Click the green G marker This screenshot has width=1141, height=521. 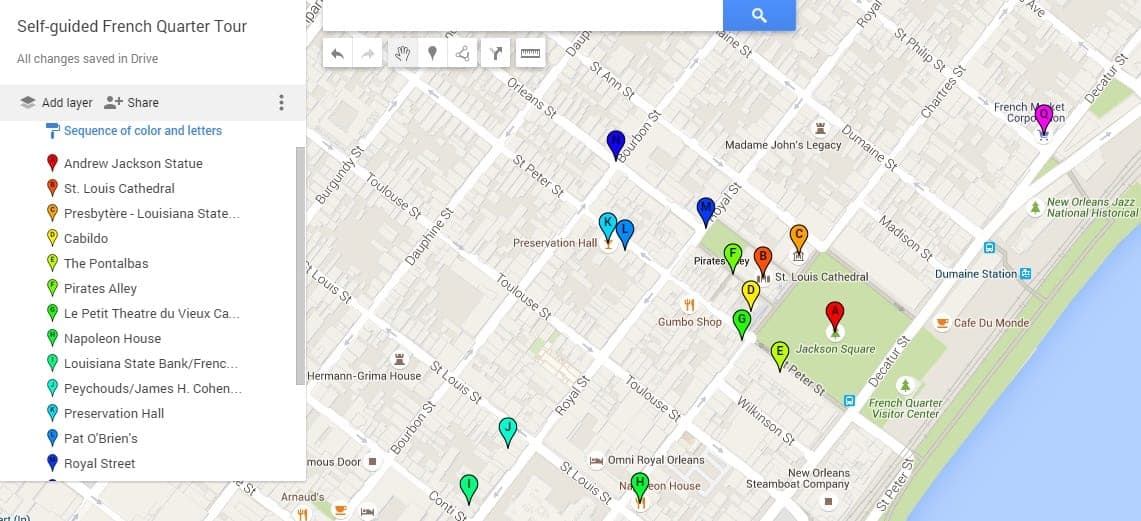pyautogui.click(x=742, y=325)
